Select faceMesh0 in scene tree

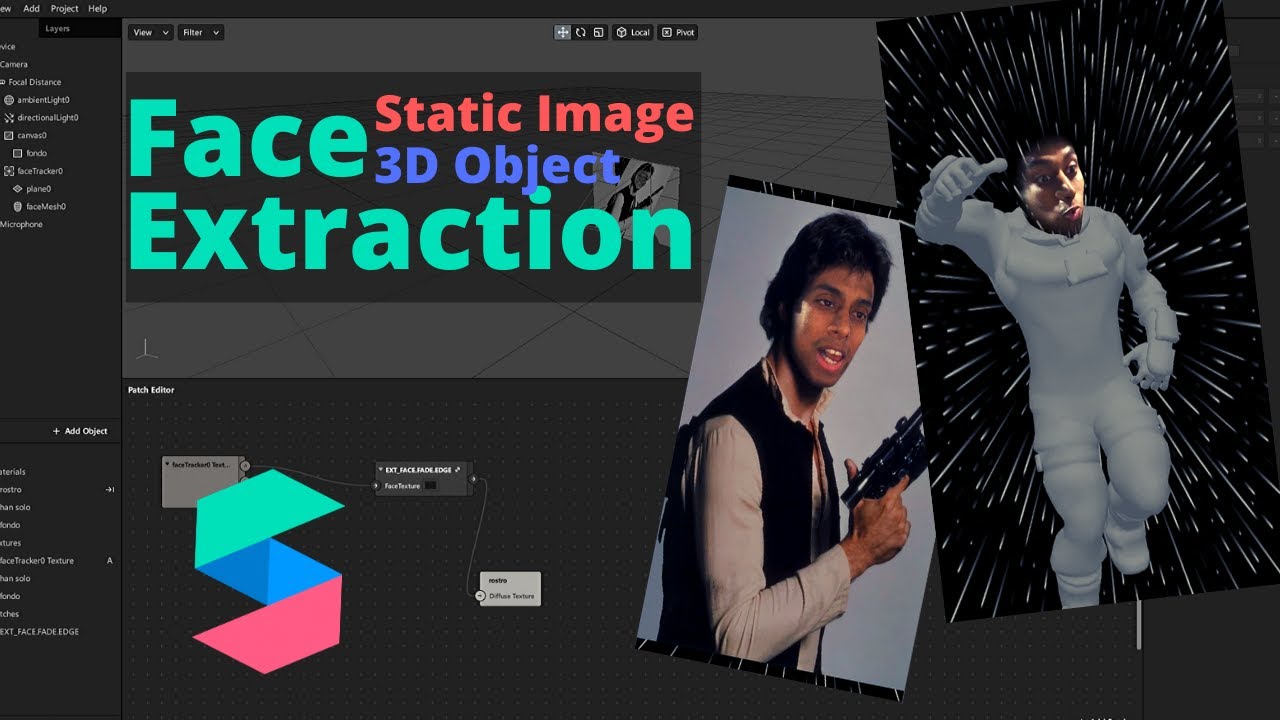[44, 206]
